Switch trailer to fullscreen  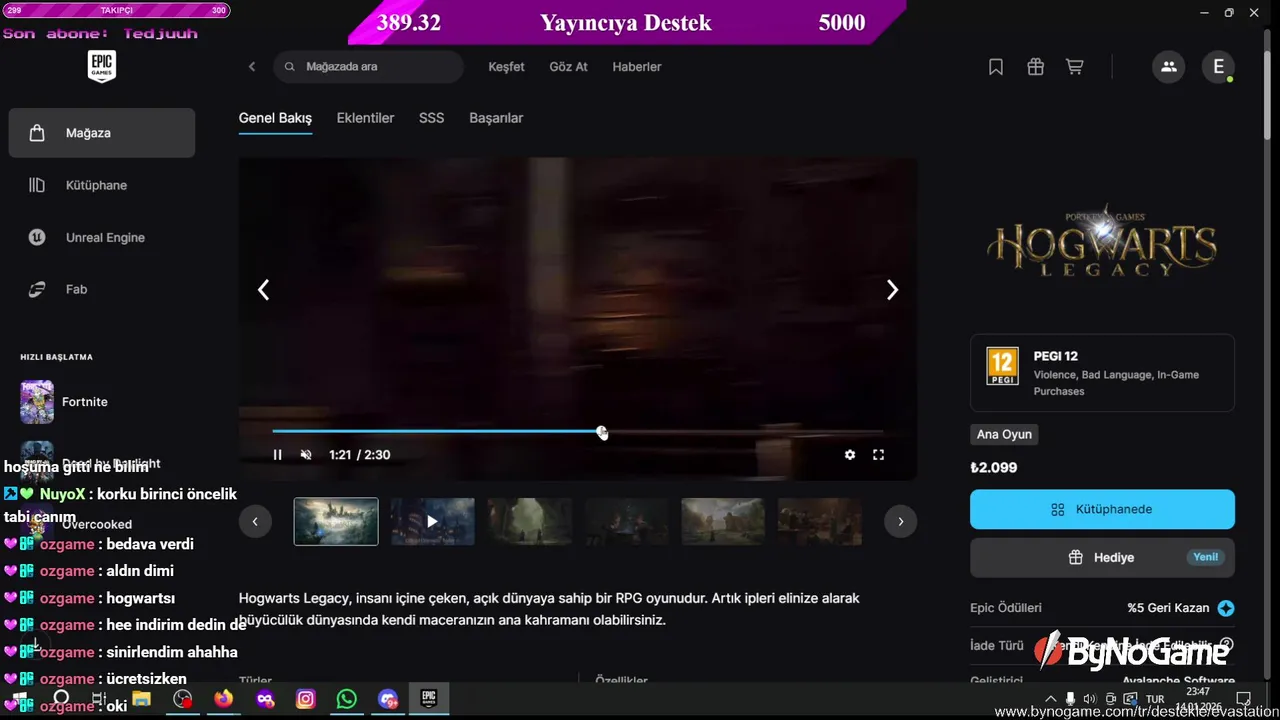coord(878,455)
